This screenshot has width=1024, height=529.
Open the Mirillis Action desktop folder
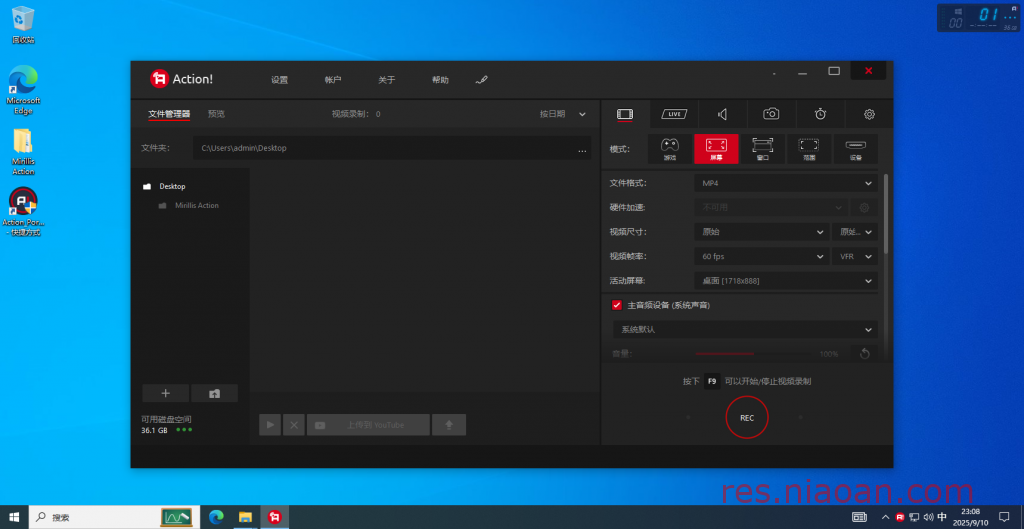tap(23, 152)
